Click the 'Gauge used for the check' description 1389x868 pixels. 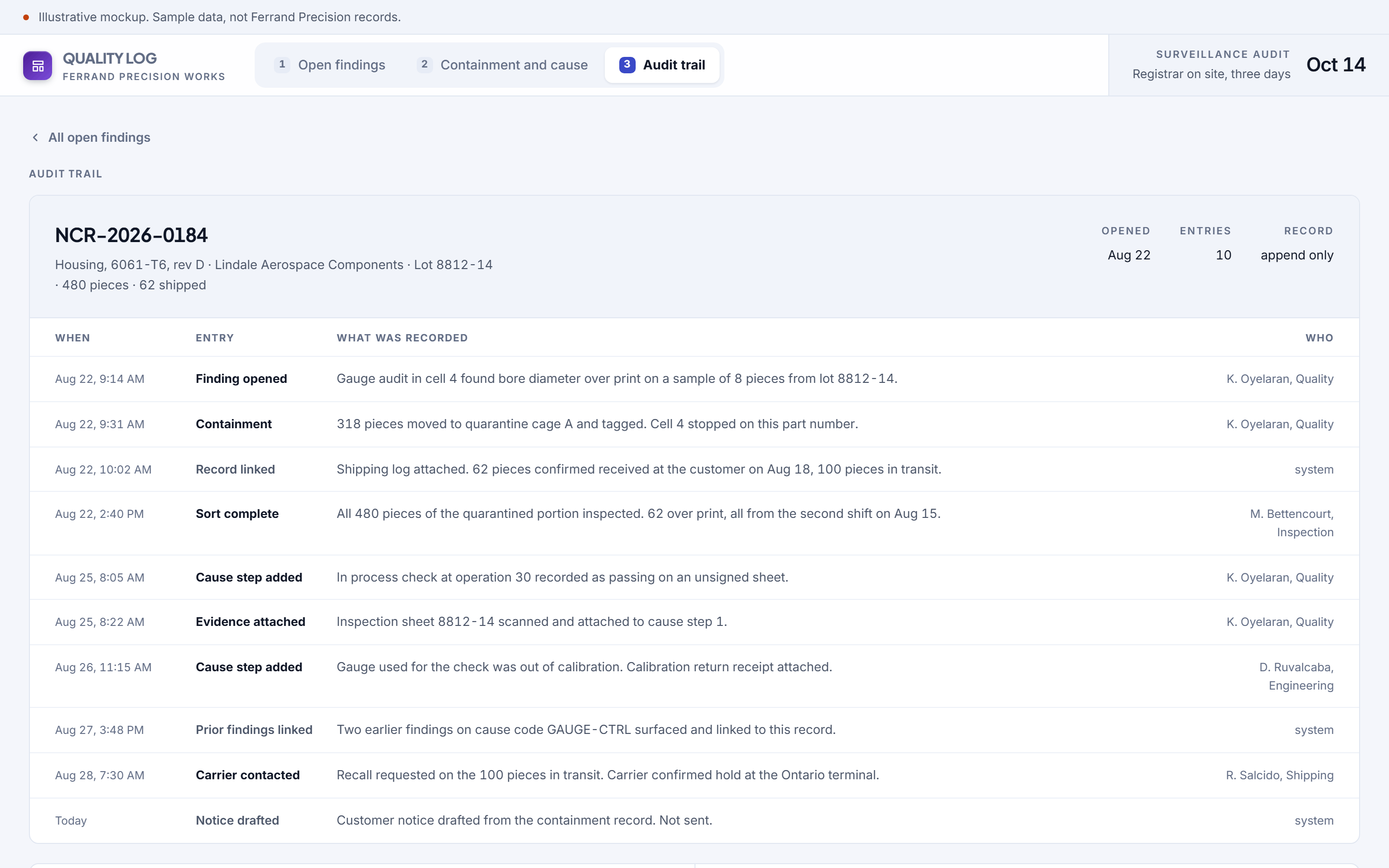coord(585,666)
